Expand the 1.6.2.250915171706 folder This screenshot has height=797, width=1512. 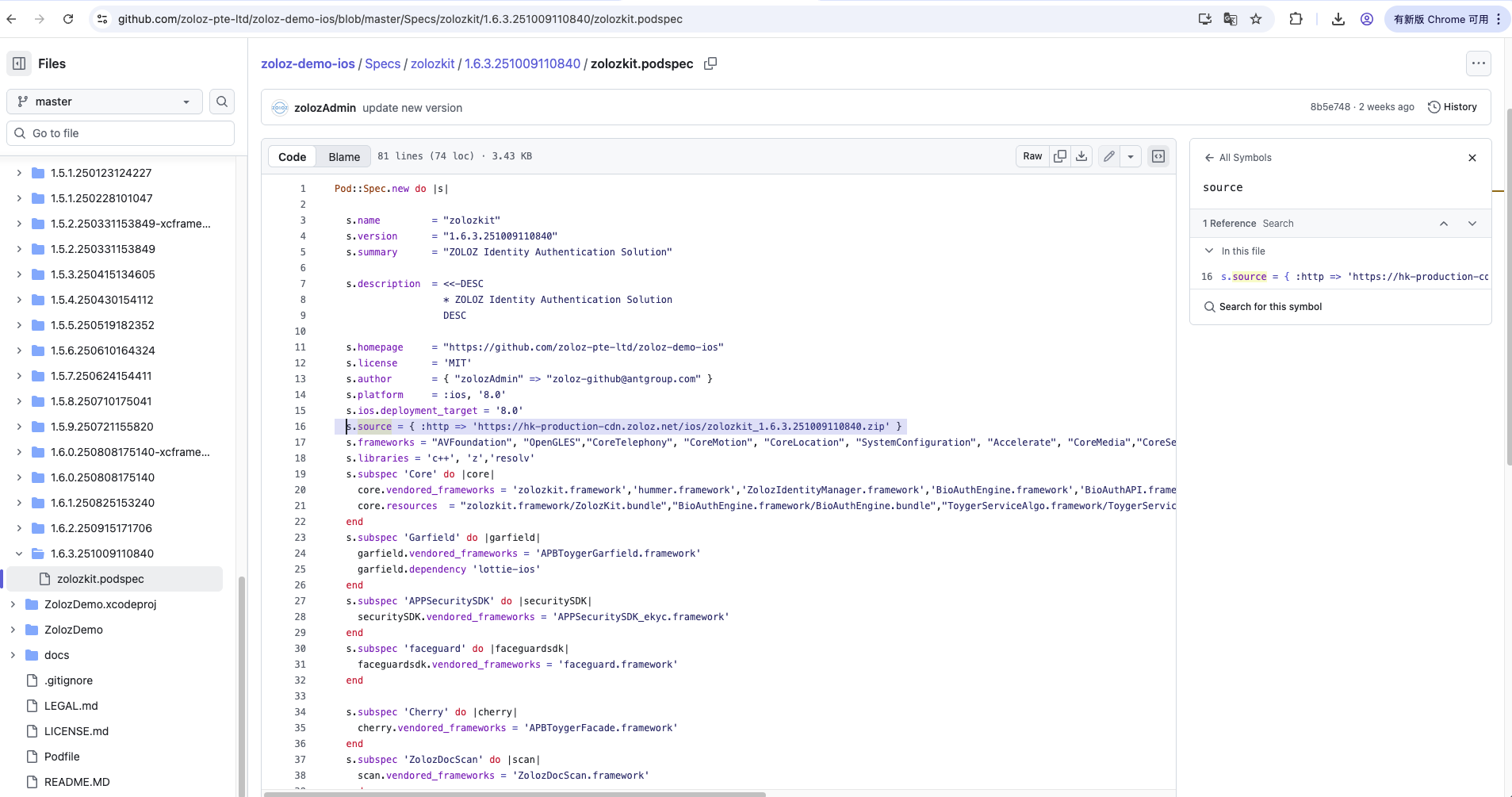click(19, 528)
